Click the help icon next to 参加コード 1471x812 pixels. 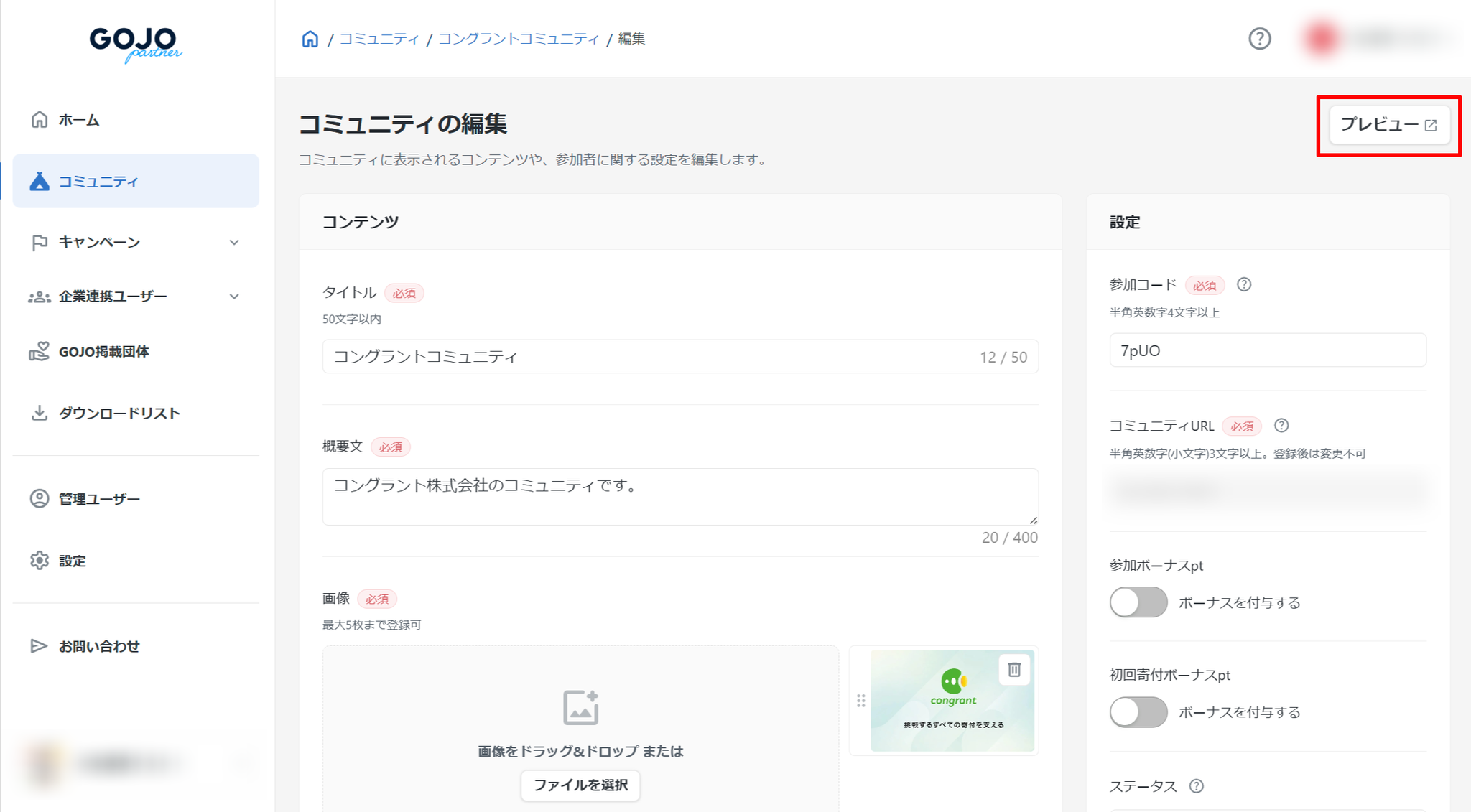(x=1244, y=285)
